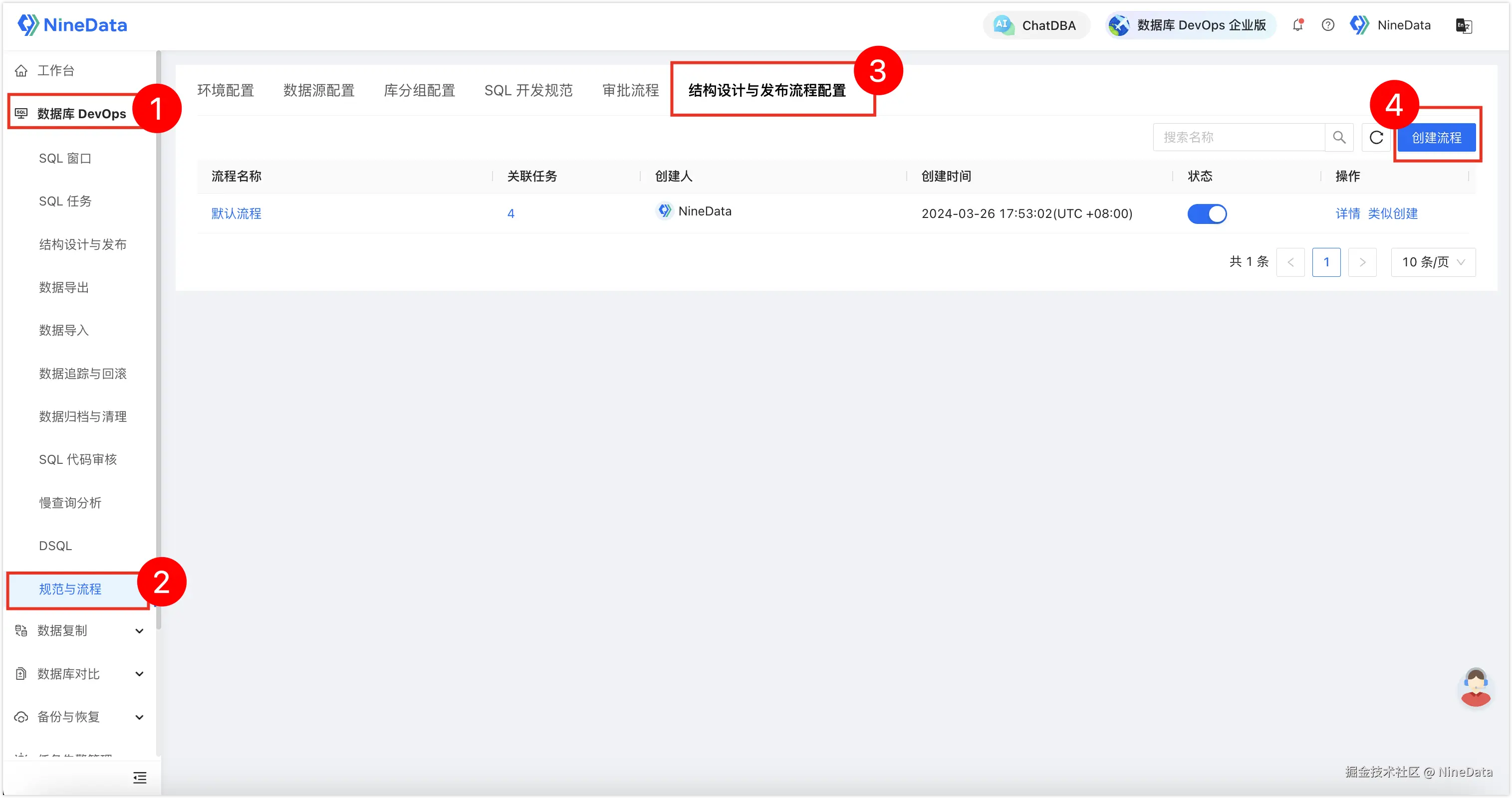Refresh the process list
The width and height of the screenshot is (1512, 798).
(1376, 137)
